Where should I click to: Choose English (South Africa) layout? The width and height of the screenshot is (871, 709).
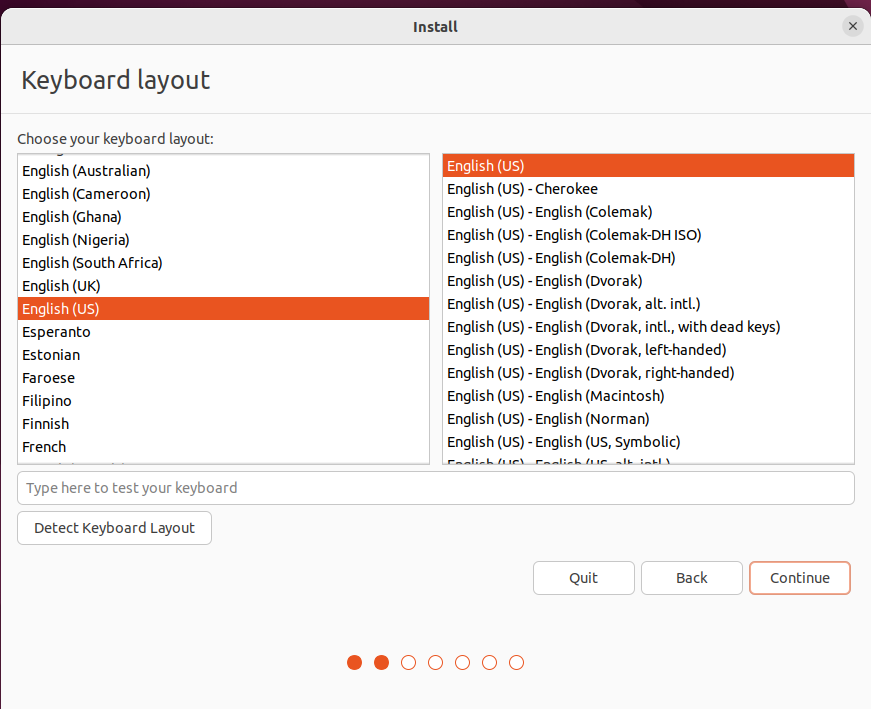(x=92, y=263)
